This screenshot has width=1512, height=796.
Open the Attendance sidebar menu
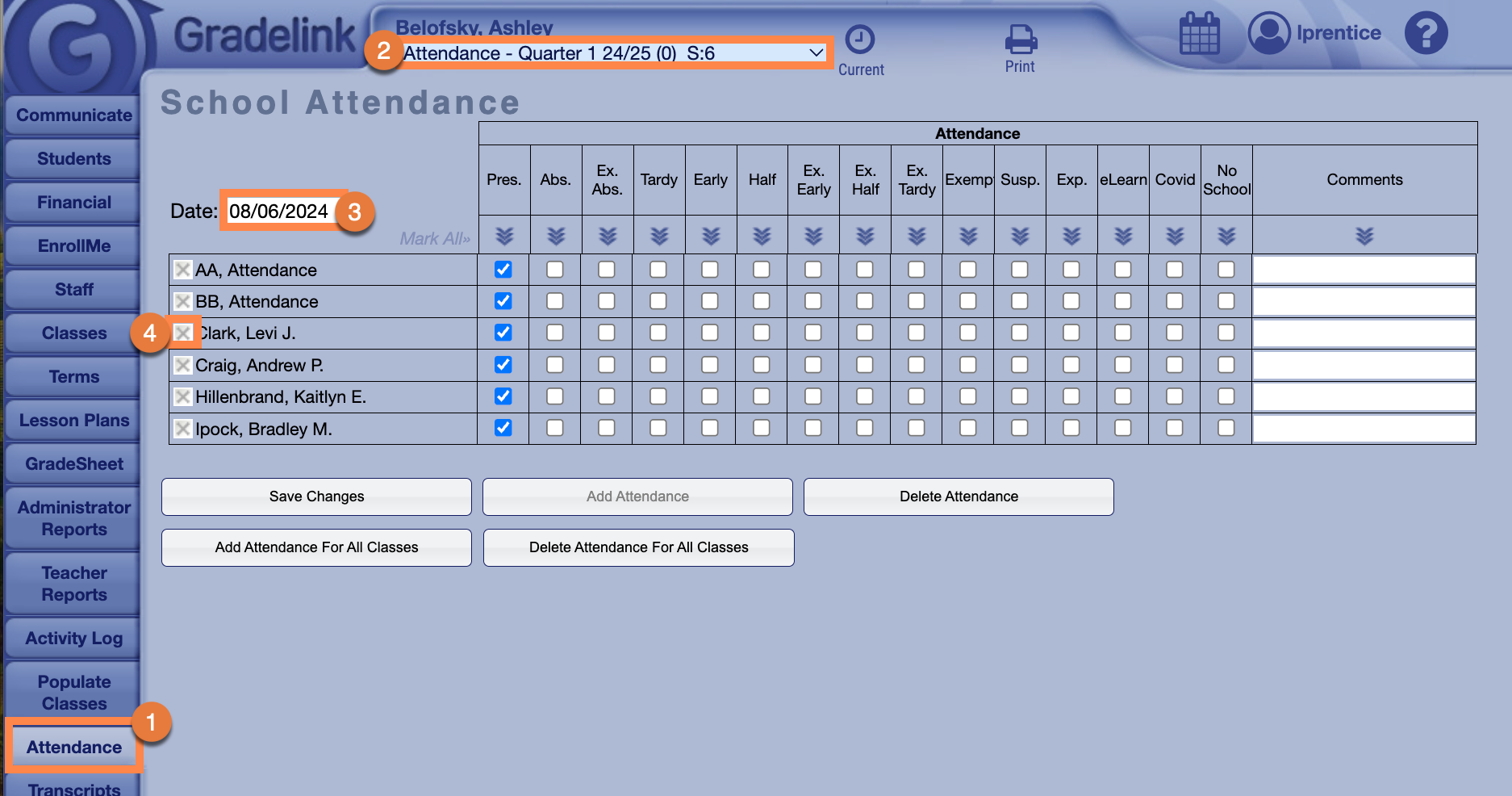click(x=73, y=748)
